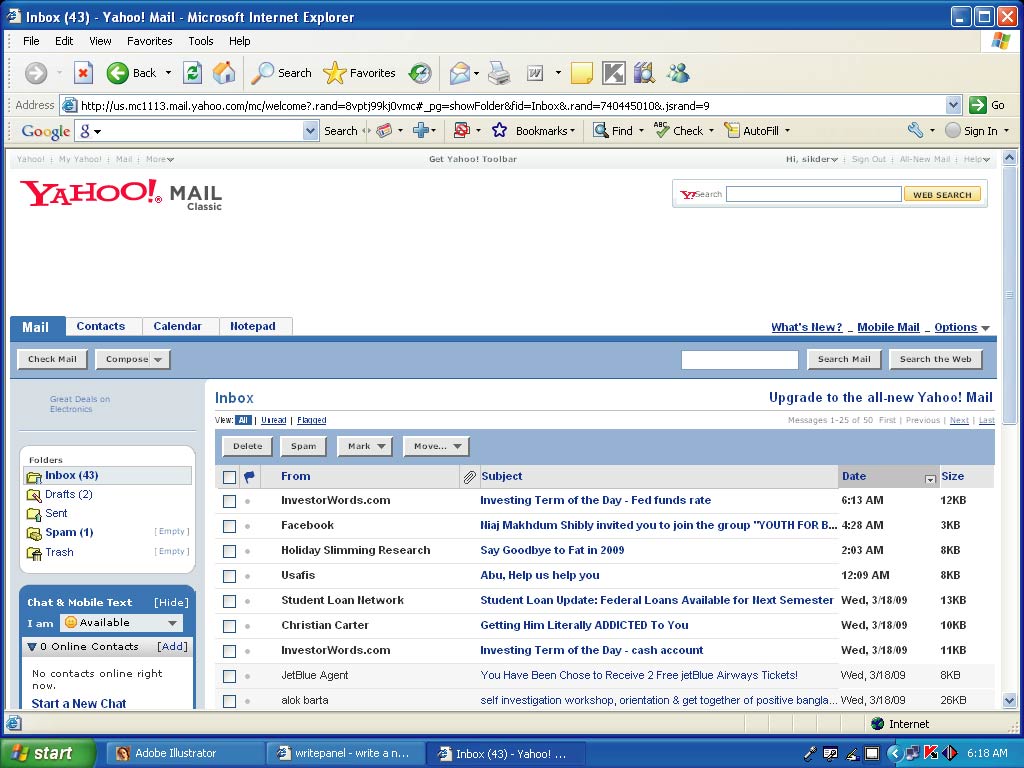Viewport: 1024px width, 768px height.
Task: Check the alok barta message checkbox
Action: [229, 701]
